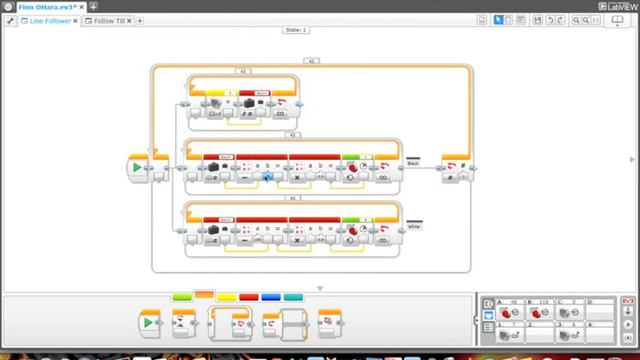Open the program list icon
Viewport: 640px width, 360px height.
pos(482,20)
